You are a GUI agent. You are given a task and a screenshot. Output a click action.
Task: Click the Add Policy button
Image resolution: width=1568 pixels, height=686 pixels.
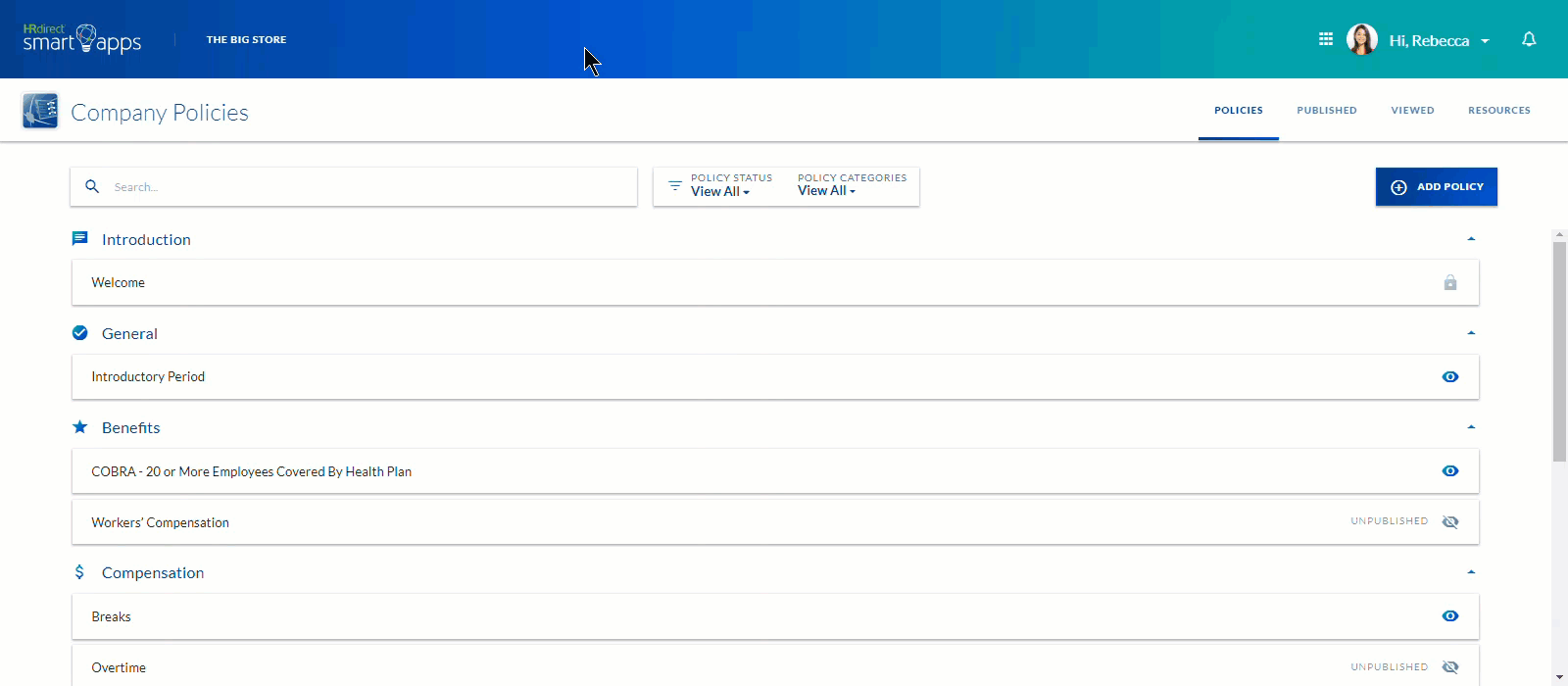pos(1437,187)
